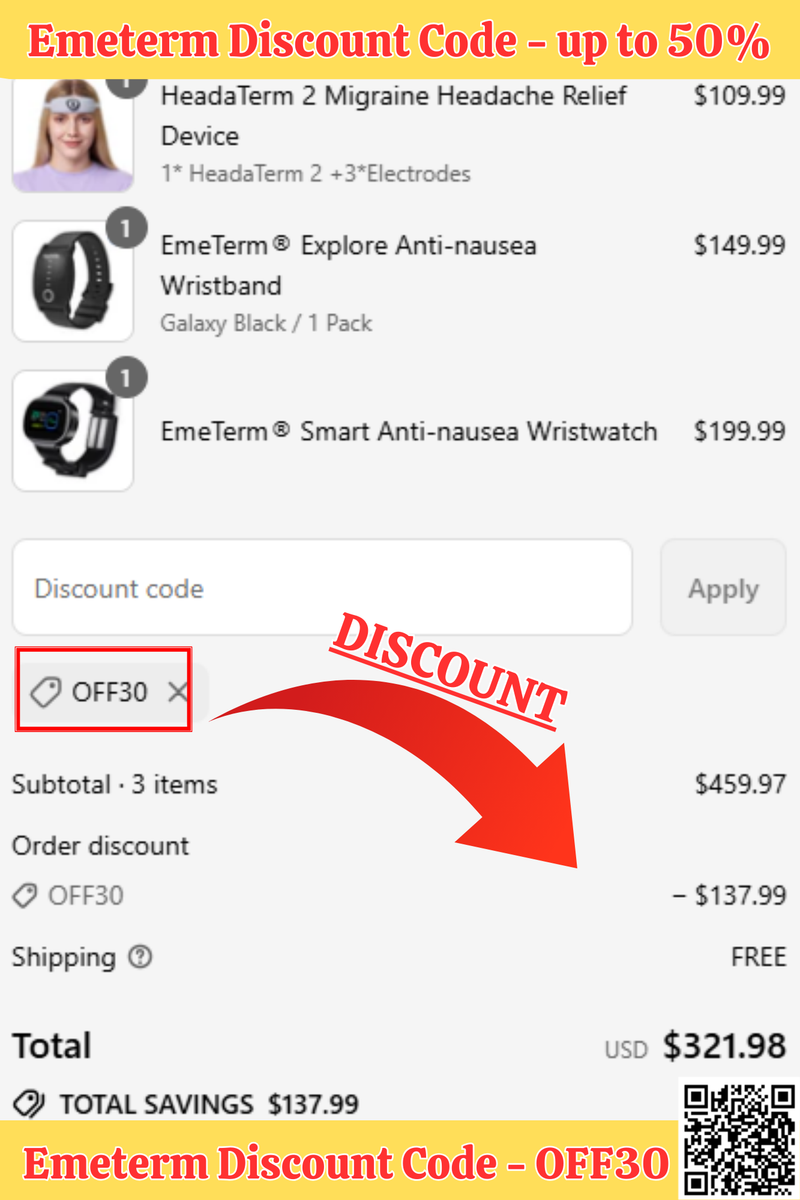
Task: Click the $321.98 total amount
Action: (x=724, y=1046)
